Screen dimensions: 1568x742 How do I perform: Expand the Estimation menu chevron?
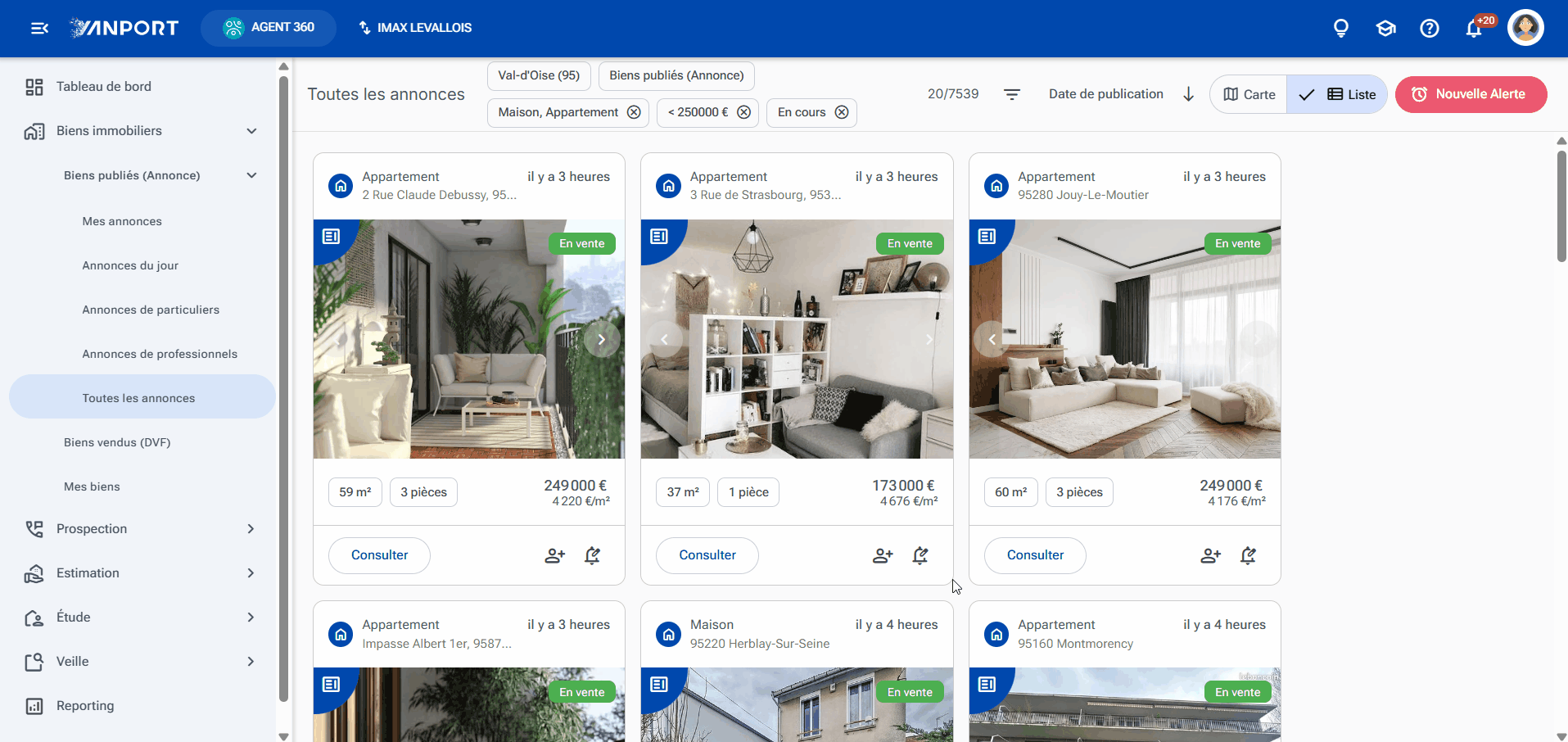(x=251, y=573)
